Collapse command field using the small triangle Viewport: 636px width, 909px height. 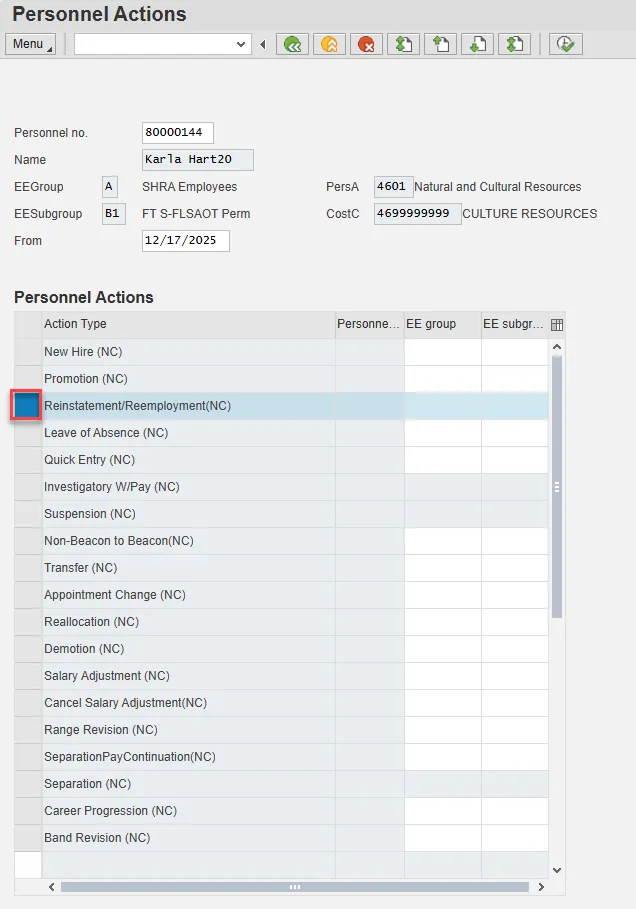pos(263,44)
